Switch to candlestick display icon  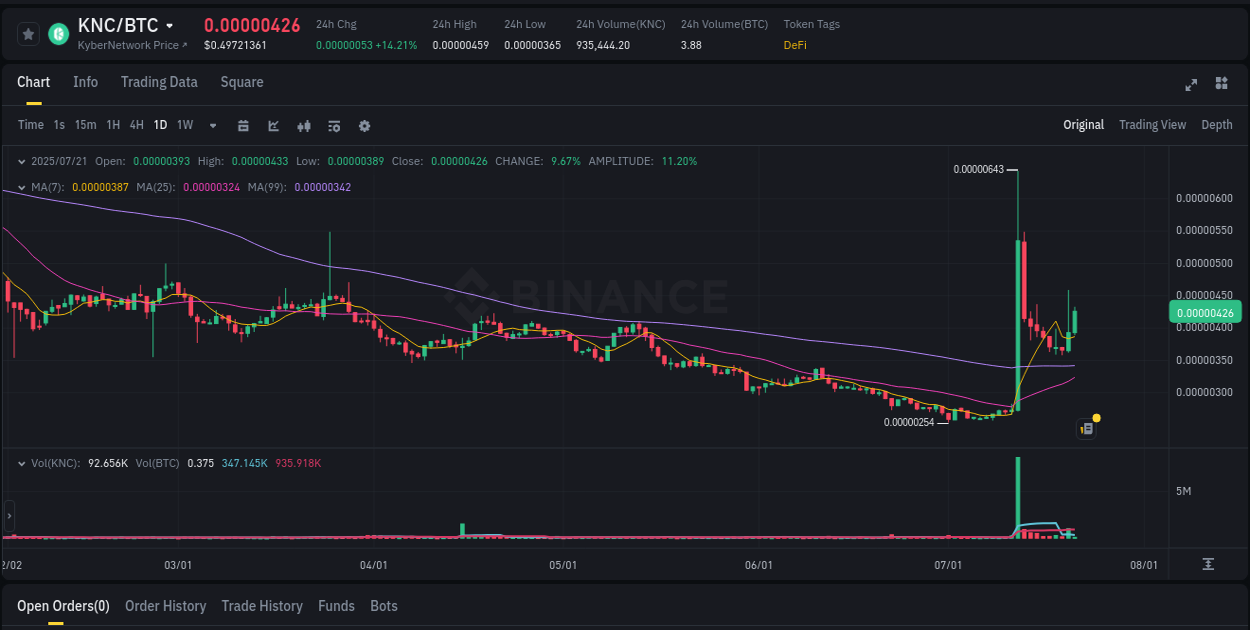[303, 125]
